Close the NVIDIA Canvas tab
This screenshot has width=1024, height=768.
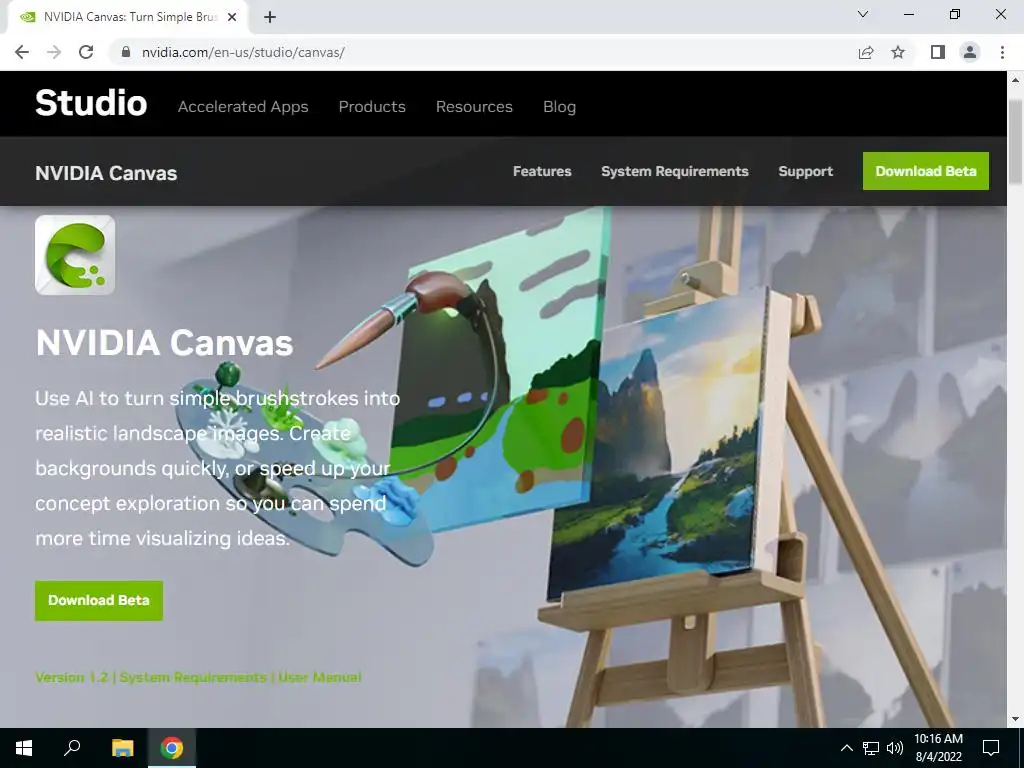pyautogui.click(x=232, y=17)
